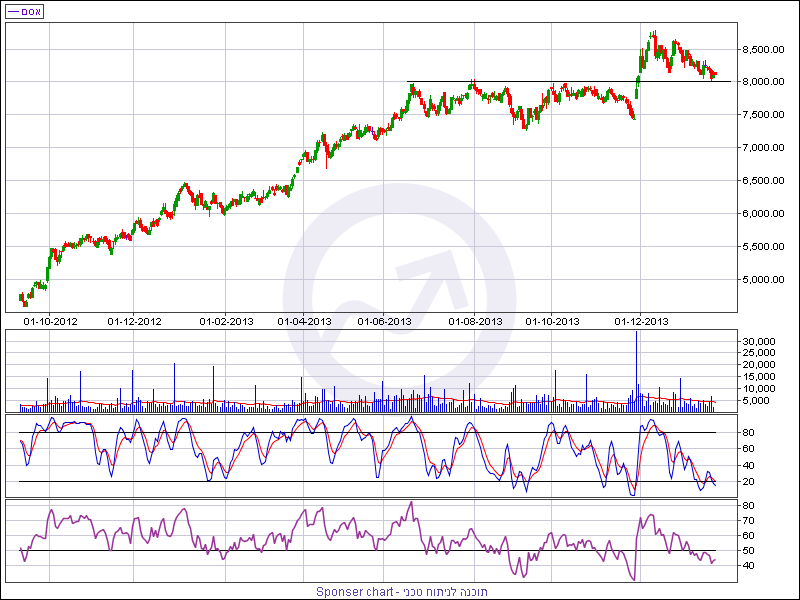Click the 01-10-2012 date label
Image resolution: width=800 pixels, height=600 pixels.
coord(51,321)
